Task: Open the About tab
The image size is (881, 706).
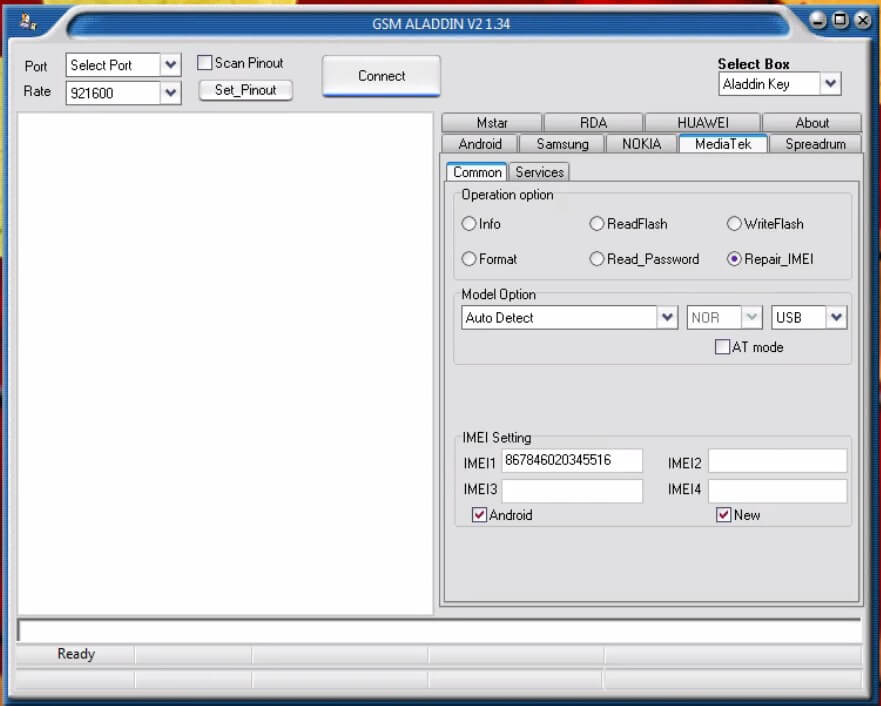Action: pos(814,121)
